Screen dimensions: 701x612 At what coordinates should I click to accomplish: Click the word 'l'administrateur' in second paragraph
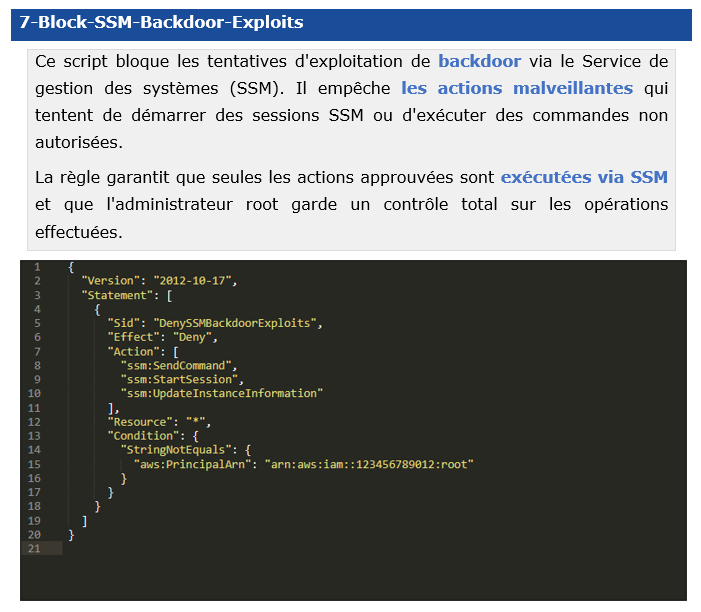click(169, 204)
